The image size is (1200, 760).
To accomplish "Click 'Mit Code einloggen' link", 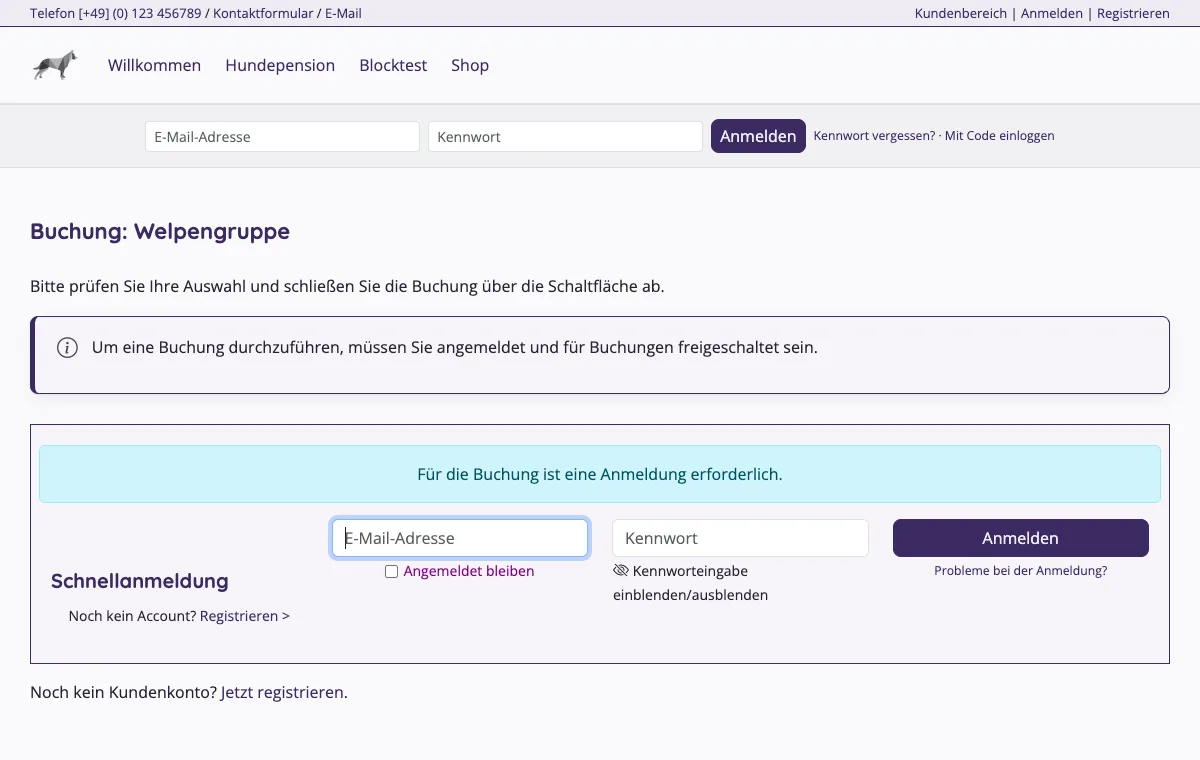I will click(1000, 136).
